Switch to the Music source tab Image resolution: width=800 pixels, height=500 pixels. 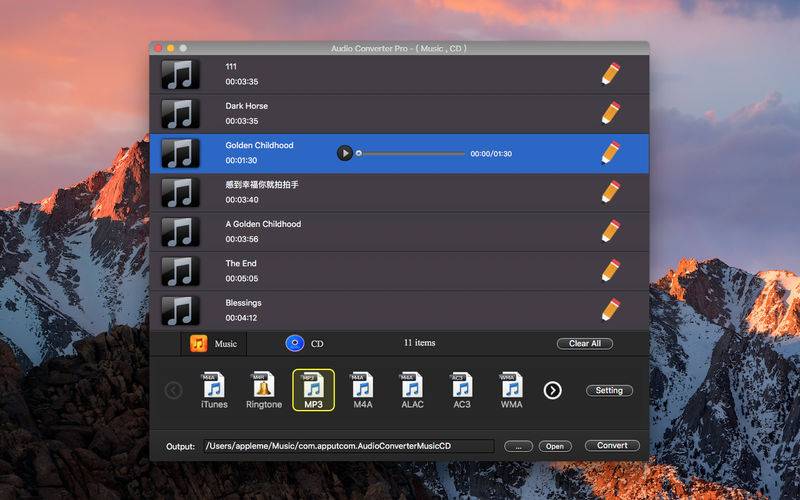click(214, 343)
